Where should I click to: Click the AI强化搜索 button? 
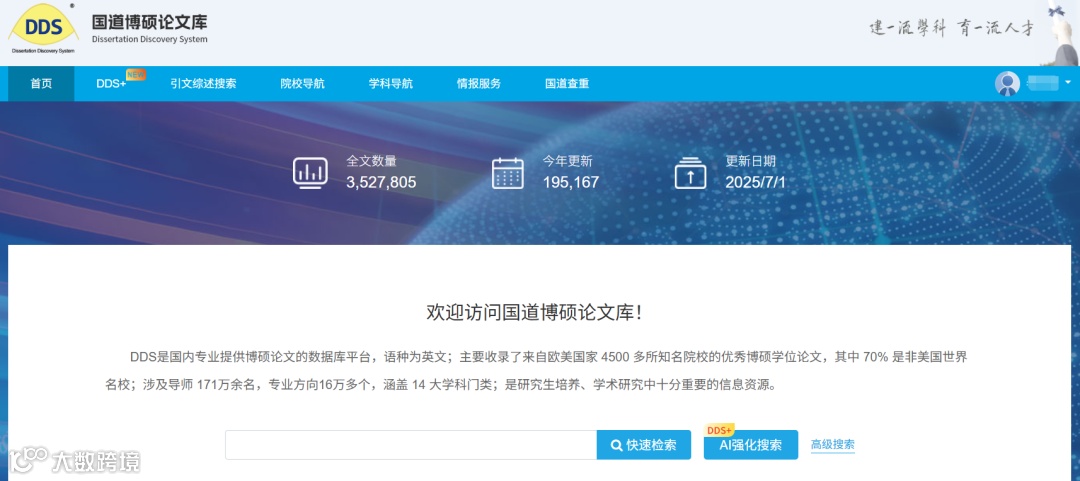(x=751, y=445)
